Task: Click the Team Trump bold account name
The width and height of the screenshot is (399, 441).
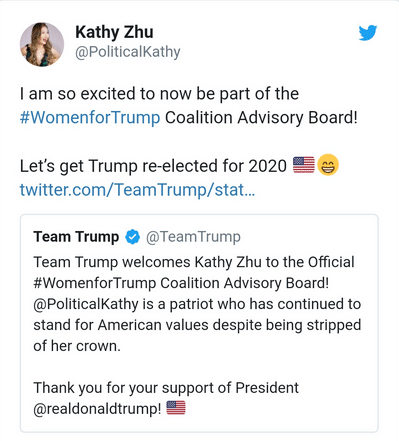Action: [x=76, y=237]
